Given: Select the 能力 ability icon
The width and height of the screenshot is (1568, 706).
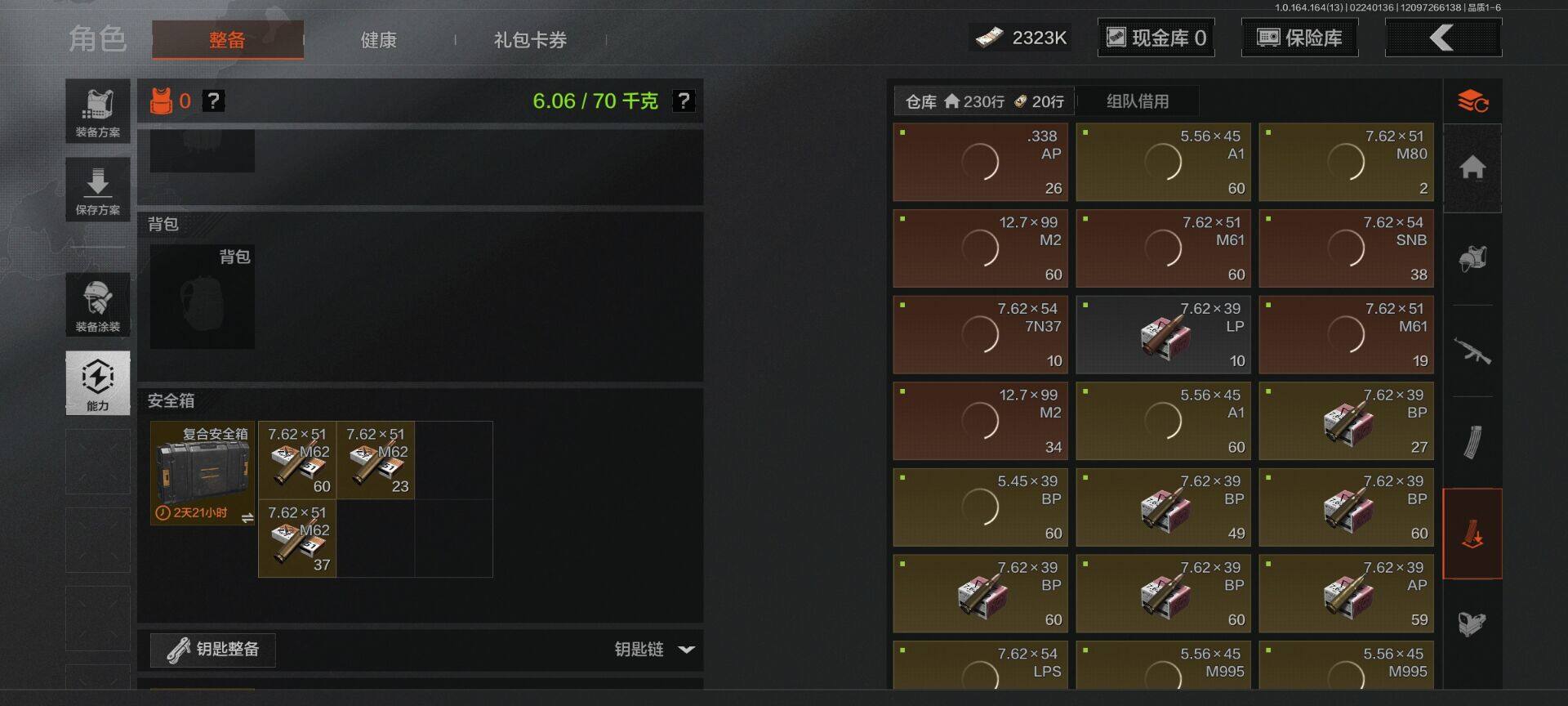Looking at the screenshot, I should tap(98, 383).
